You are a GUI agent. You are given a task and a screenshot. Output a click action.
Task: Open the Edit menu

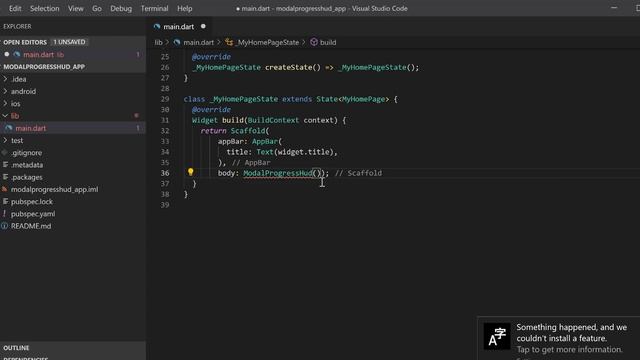15,9
